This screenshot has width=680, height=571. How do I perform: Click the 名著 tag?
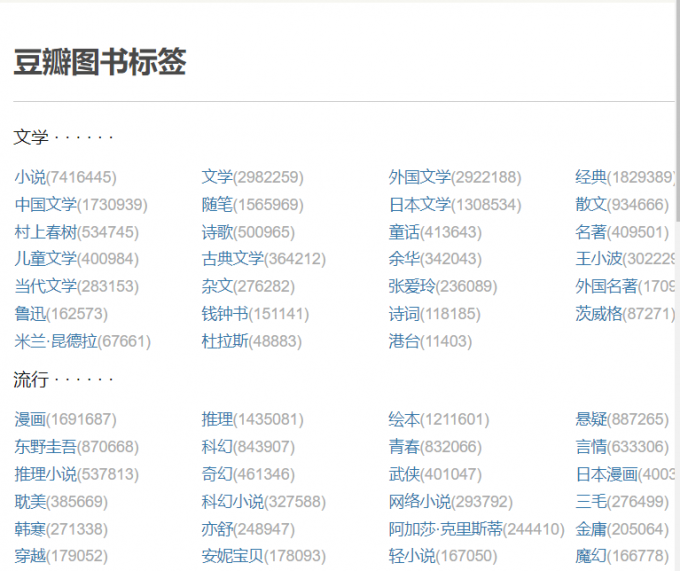coord(591,232)
